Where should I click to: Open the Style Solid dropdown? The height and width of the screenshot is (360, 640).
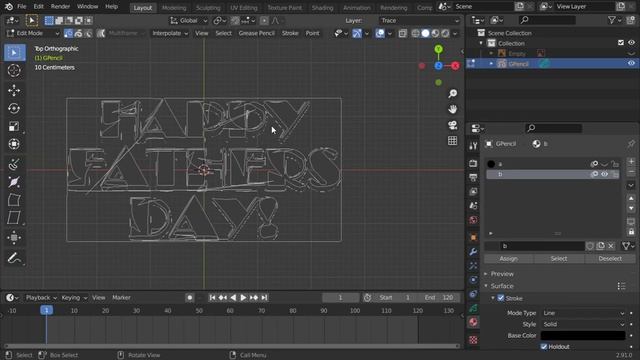583,324
